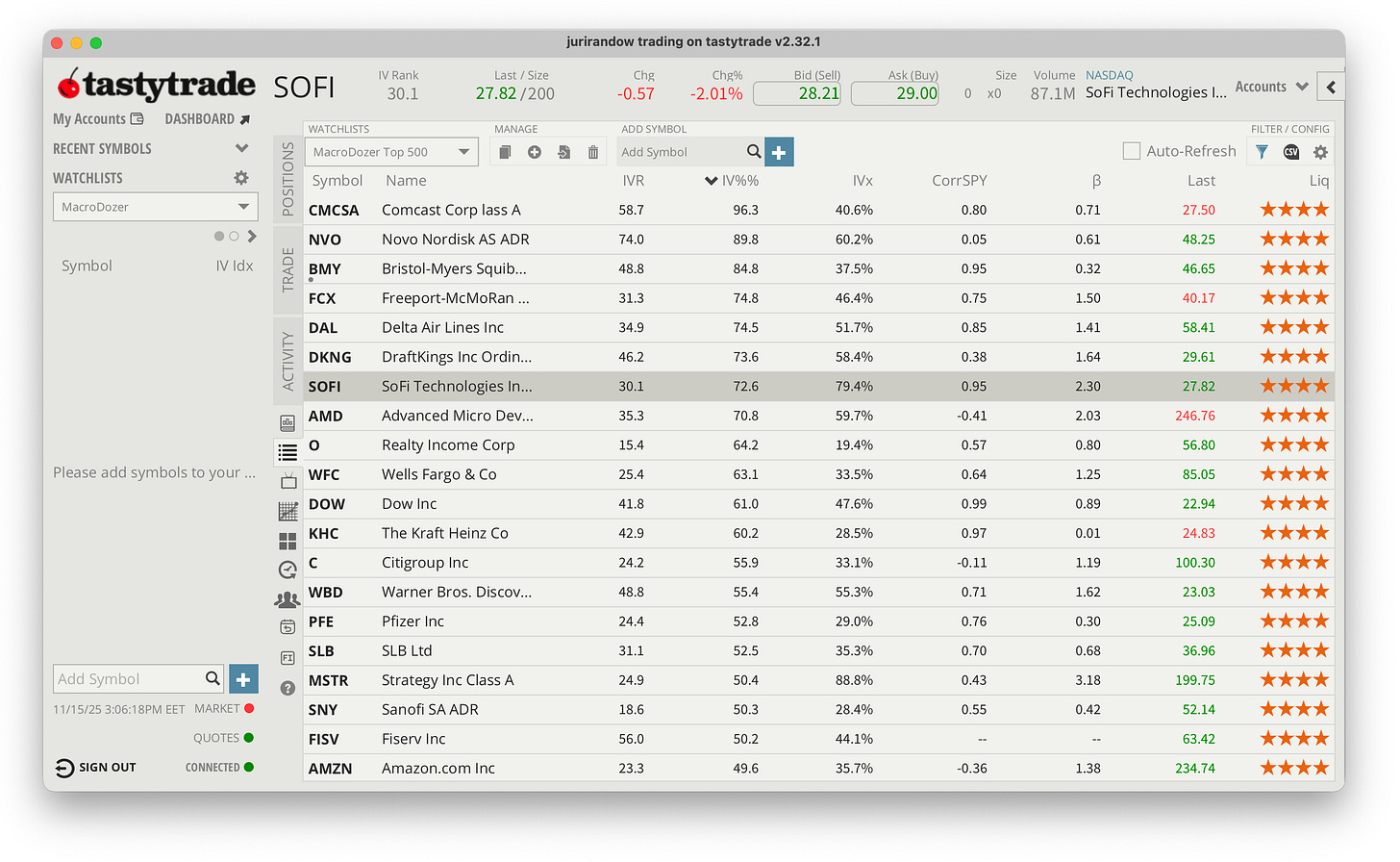Select the CMCSA row symbol
This screenshot has height=862, width=1400.
tap(334, 210)
